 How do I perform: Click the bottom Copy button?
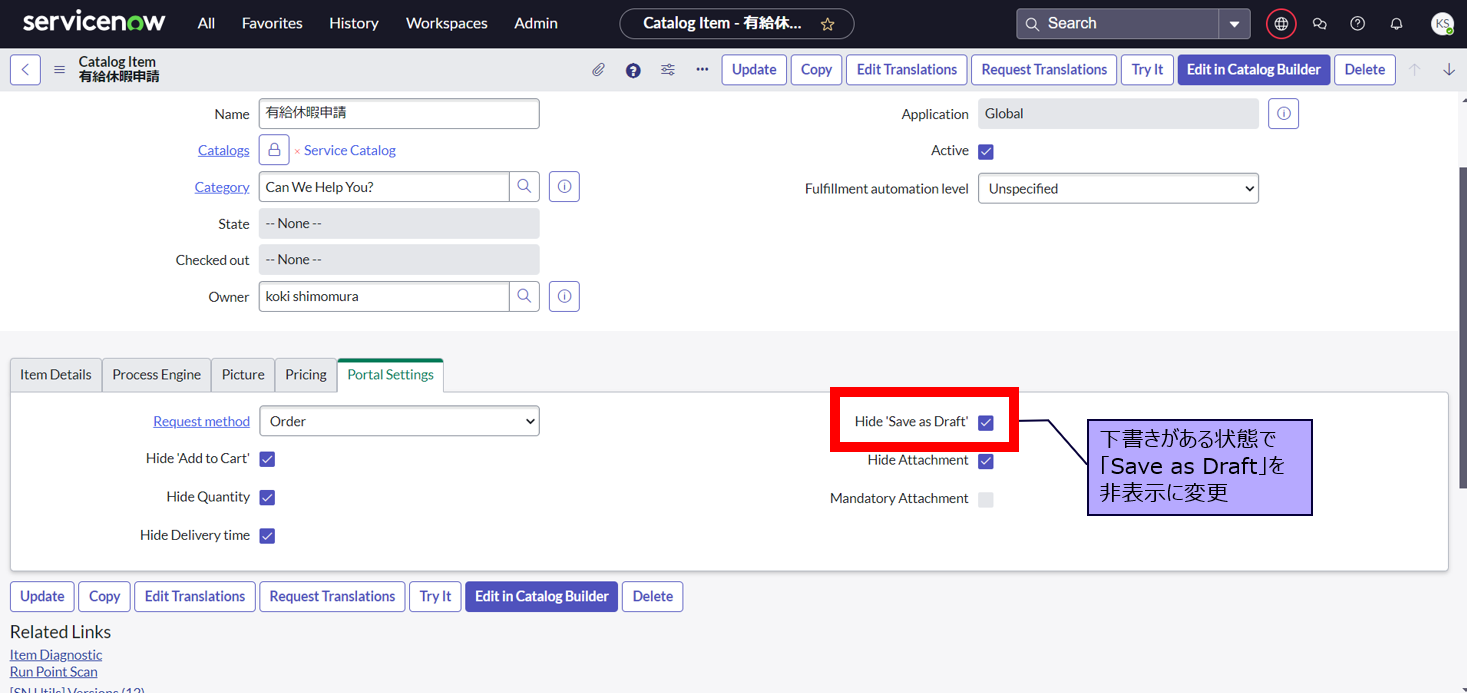[104, 596]
